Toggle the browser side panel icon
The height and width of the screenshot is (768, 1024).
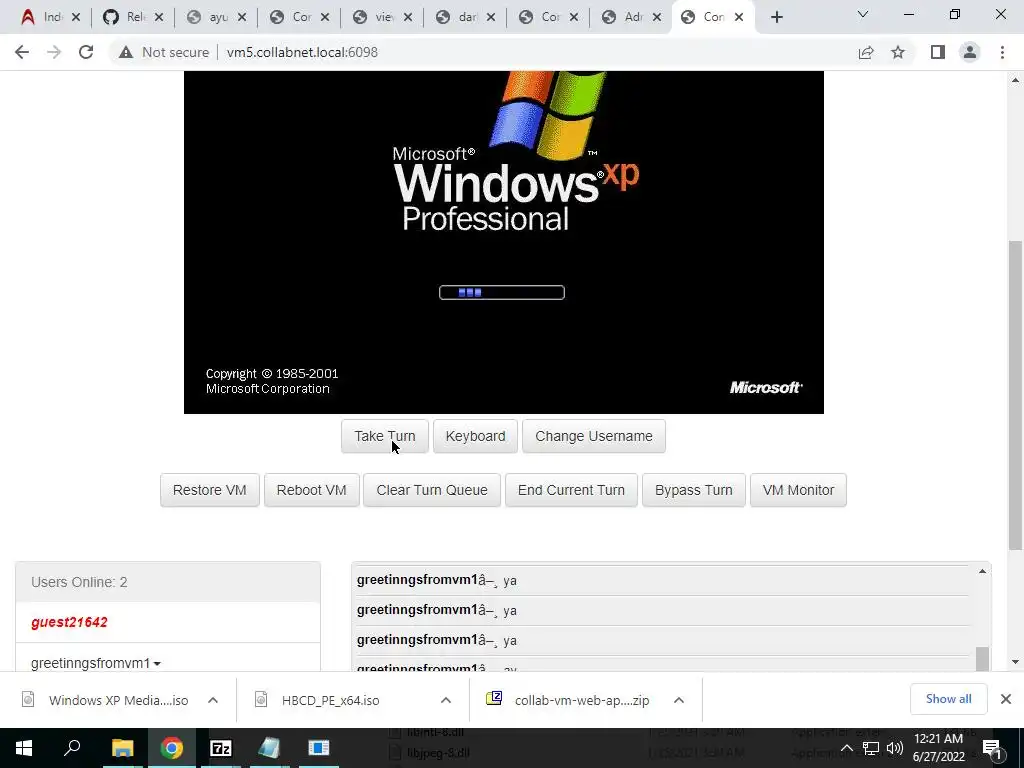point(938,52)
